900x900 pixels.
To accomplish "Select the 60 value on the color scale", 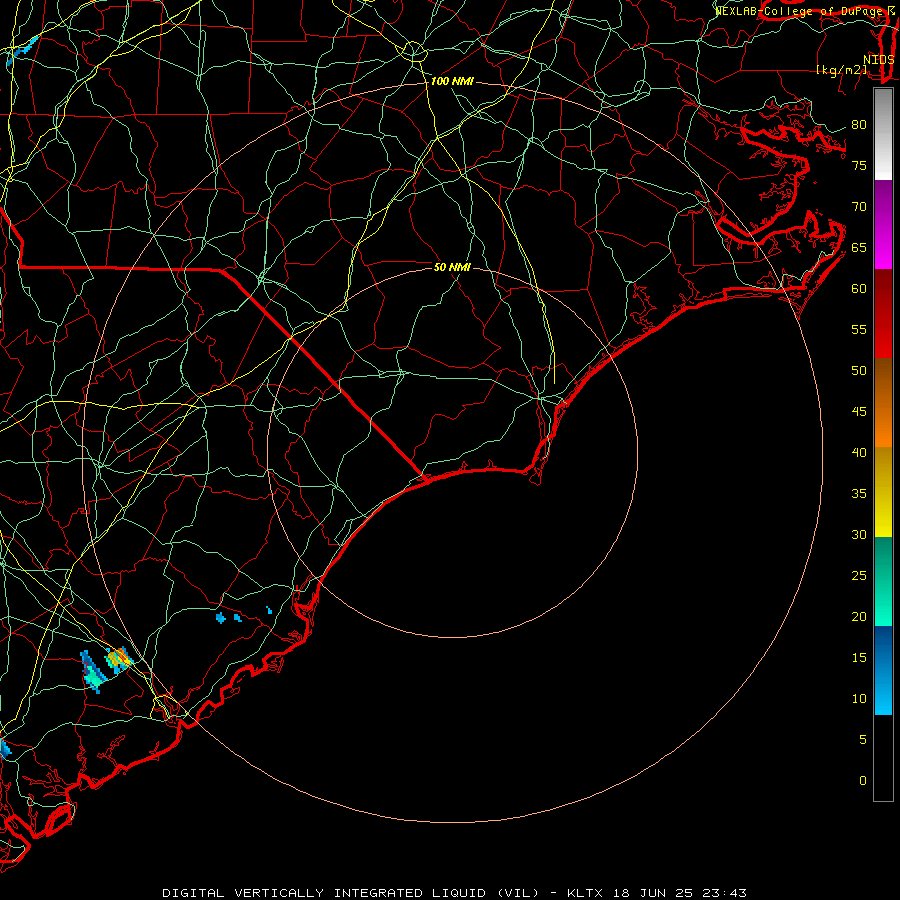I will [x=859, y=289].
